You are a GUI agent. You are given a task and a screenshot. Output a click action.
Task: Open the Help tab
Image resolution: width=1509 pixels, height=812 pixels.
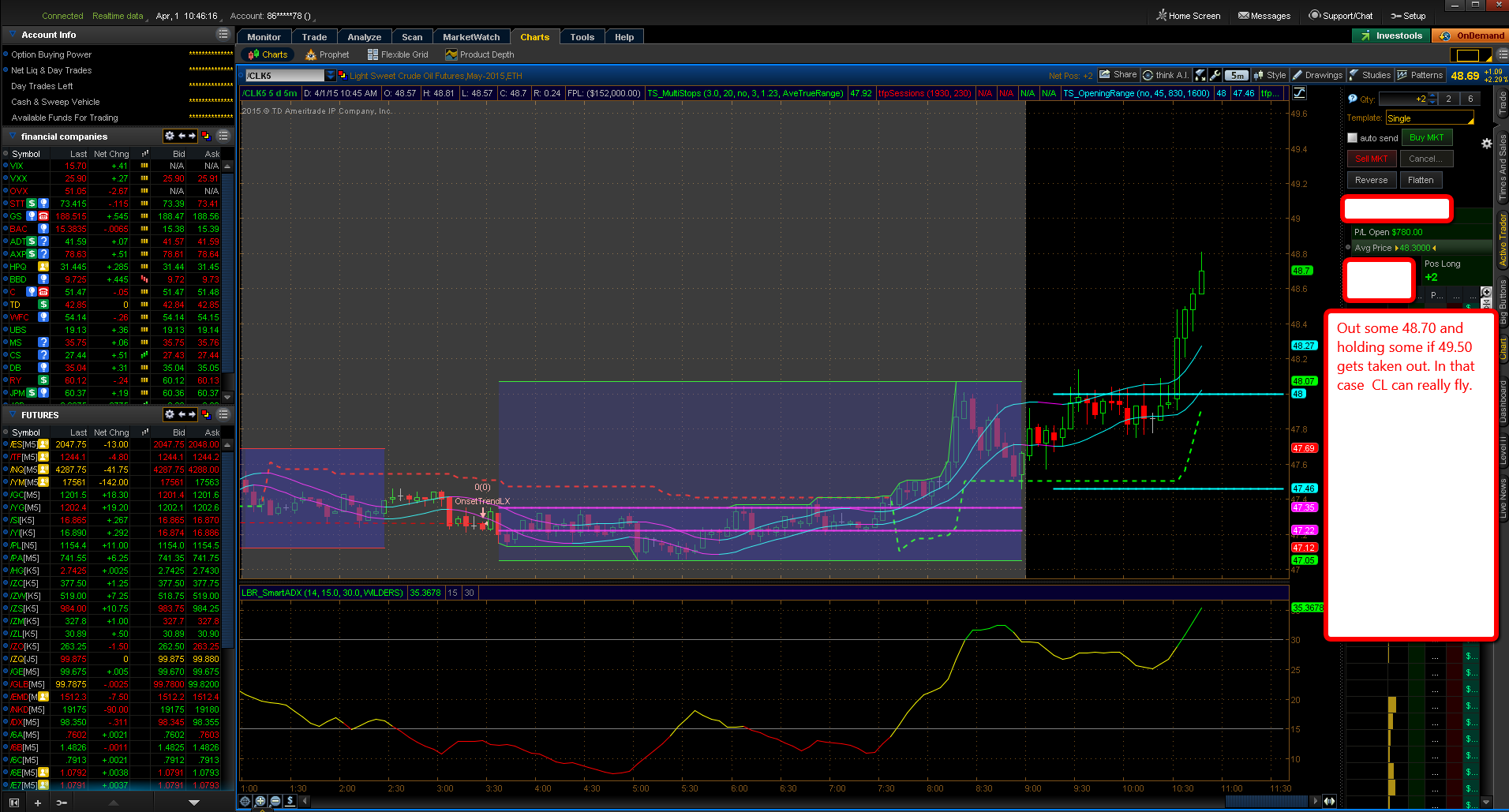(x=624, y=37)
